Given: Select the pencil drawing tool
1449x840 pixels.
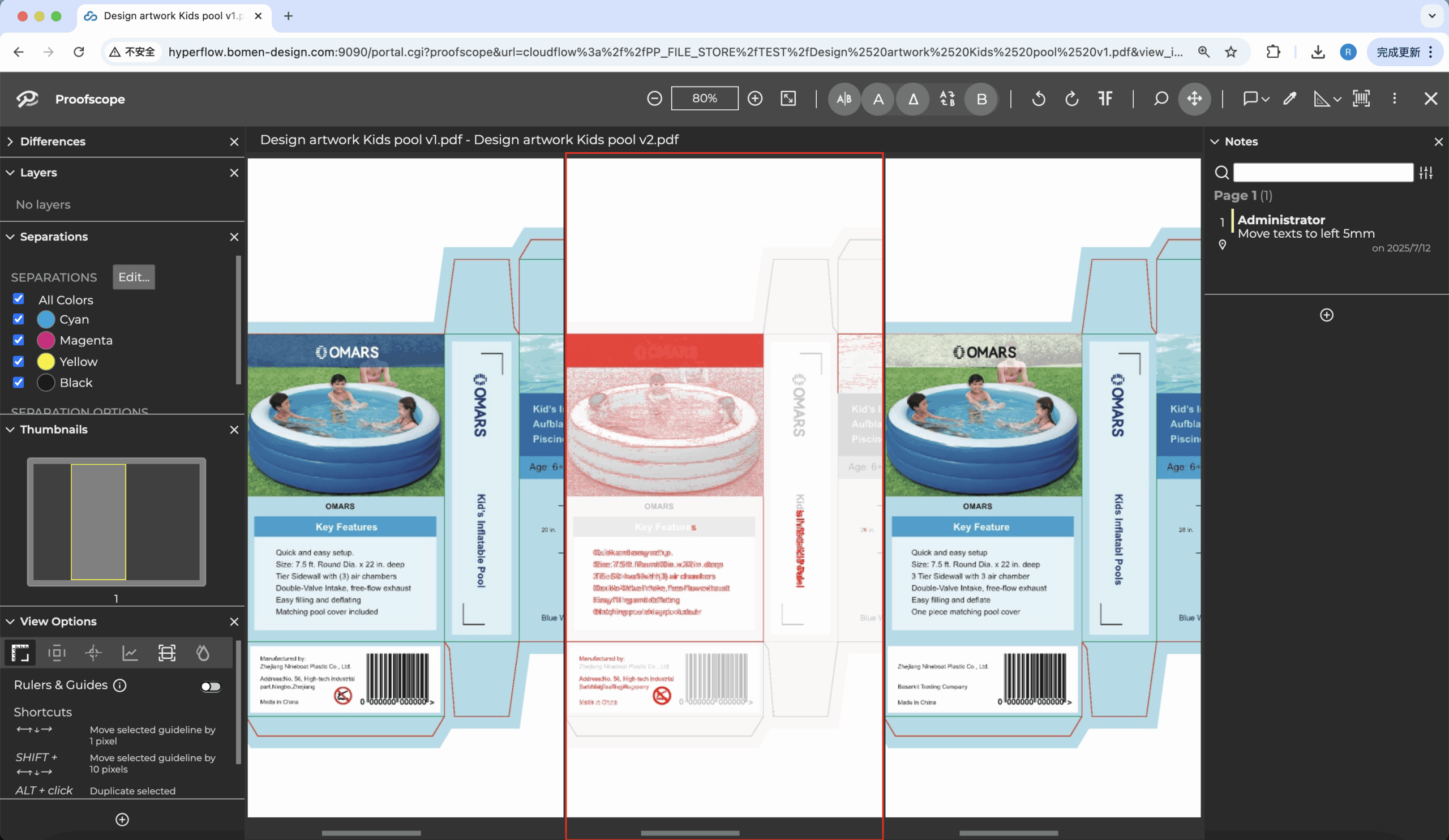Looking at the screenshot, I should pyautogui.click(x=1290, y=99).
